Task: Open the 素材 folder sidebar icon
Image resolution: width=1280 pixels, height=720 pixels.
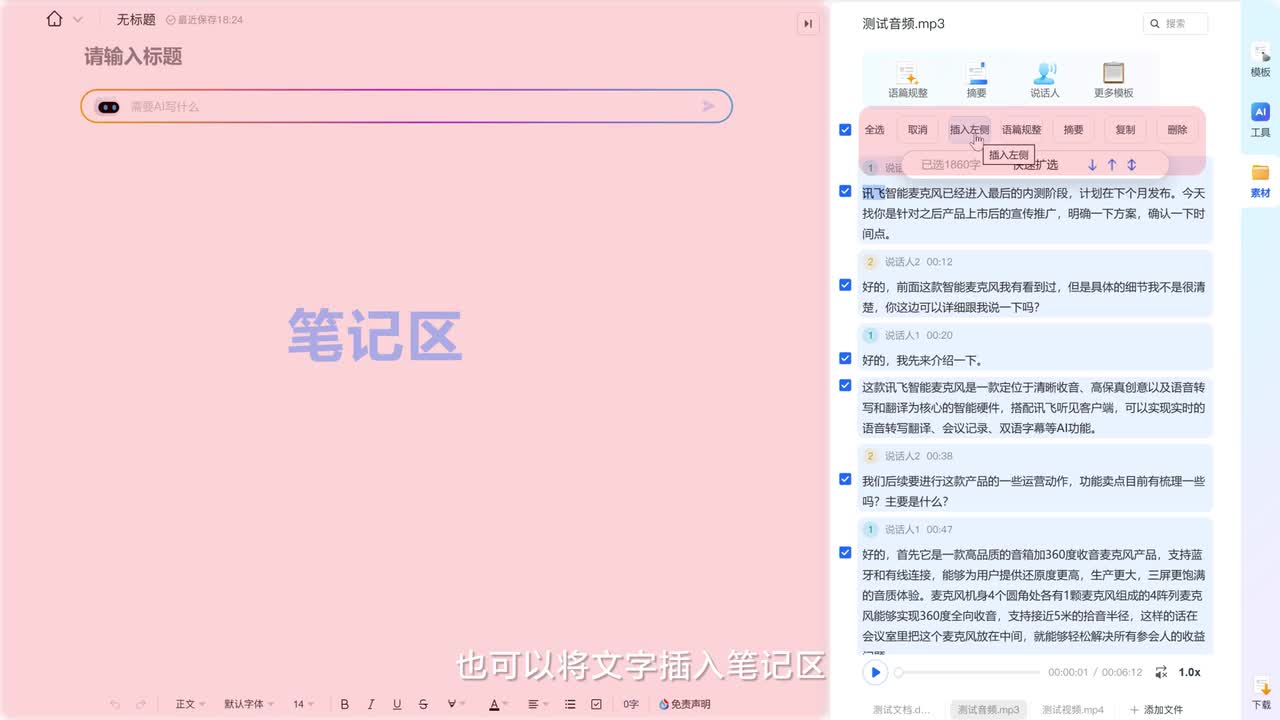Action: click(1260, 180)
